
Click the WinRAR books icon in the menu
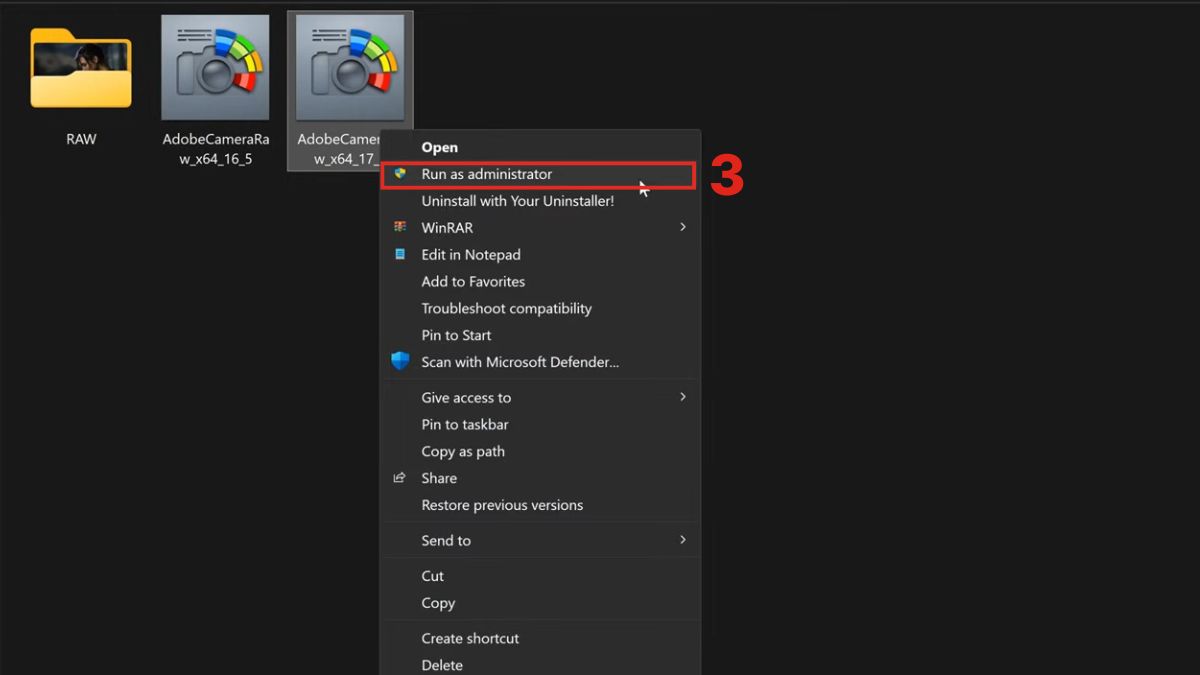pos(401,227)
